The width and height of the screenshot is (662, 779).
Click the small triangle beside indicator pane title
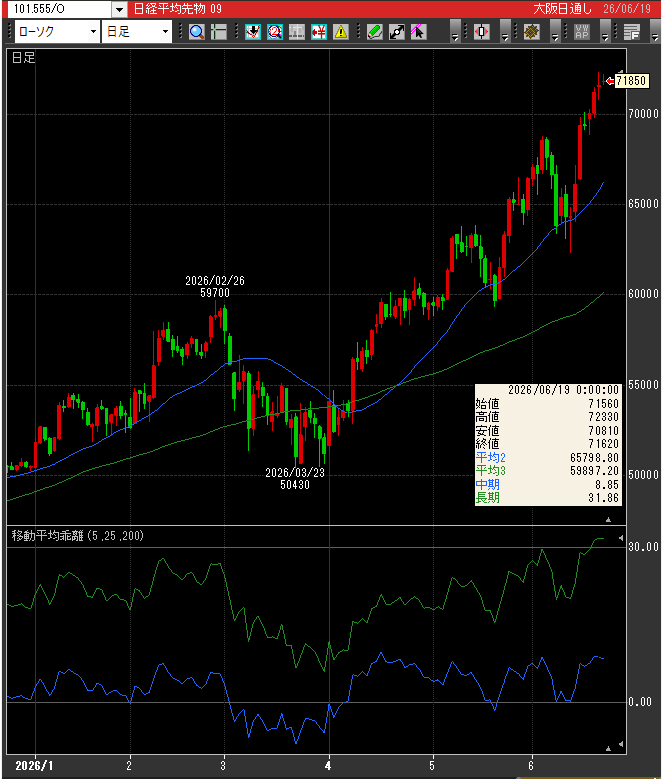click(x=621, y=538)
